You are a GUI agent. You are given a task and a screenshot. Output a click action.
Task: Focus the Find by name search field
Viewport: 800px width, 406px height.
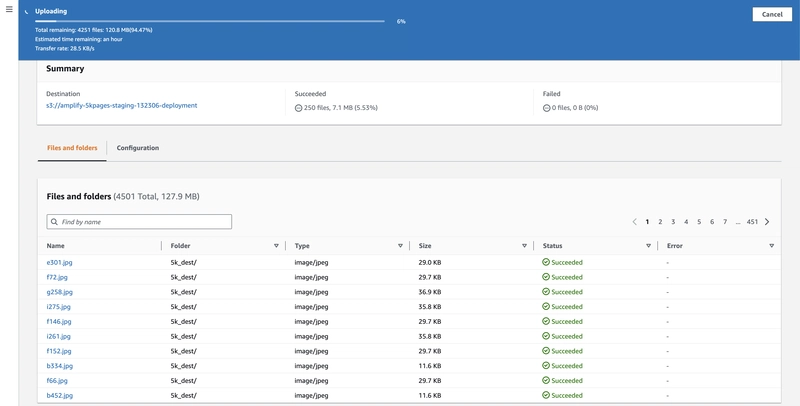(x=139, y=222)
